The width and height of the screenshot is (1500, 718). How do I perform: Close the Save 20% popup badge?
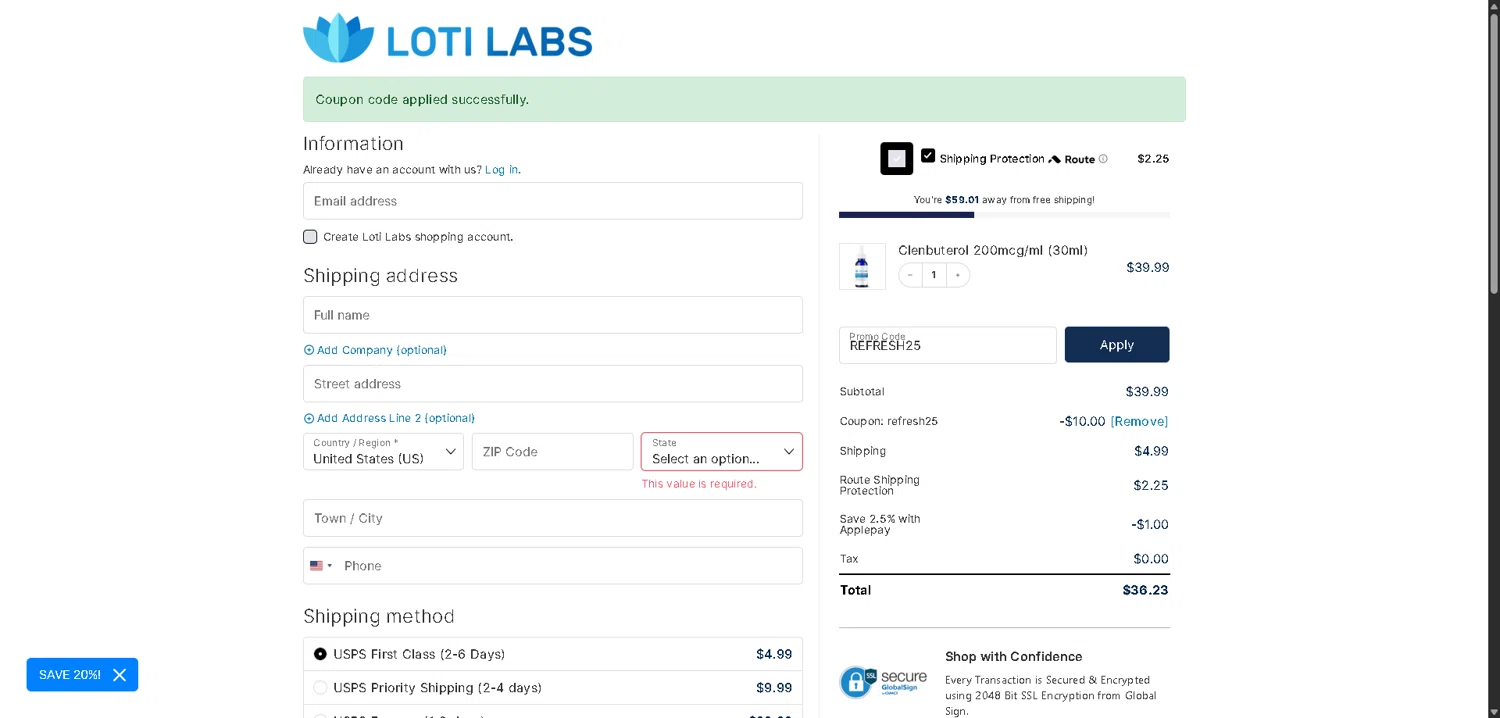click(x=119, y=675)
